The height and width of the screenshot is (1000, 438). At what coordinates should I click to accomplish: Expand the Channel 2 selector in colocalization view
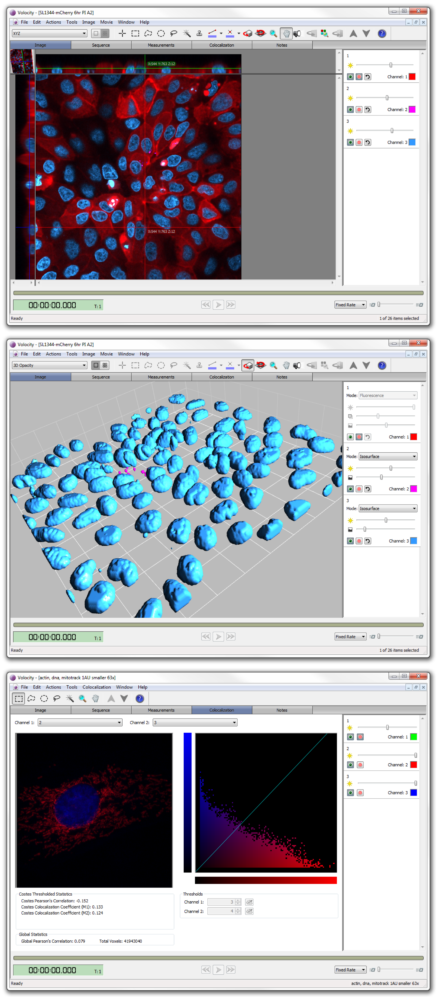pyautogui.click(x=194, y=723)
